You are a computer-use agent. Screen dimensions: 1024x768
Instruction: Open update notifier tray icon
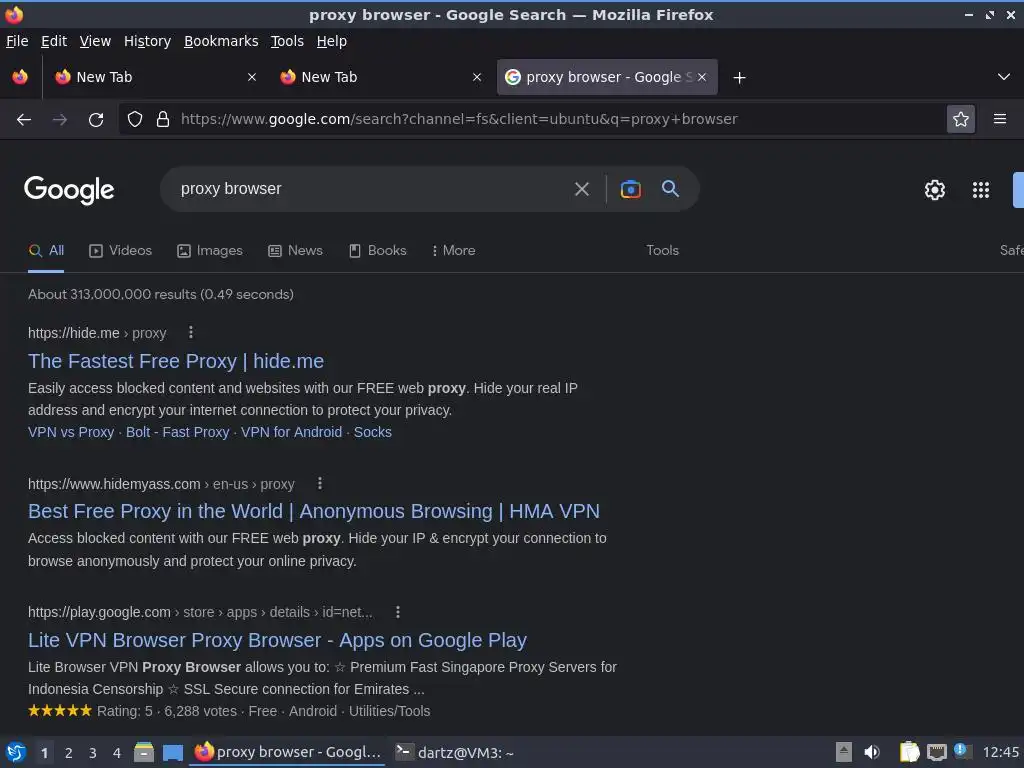coord(961,750)
